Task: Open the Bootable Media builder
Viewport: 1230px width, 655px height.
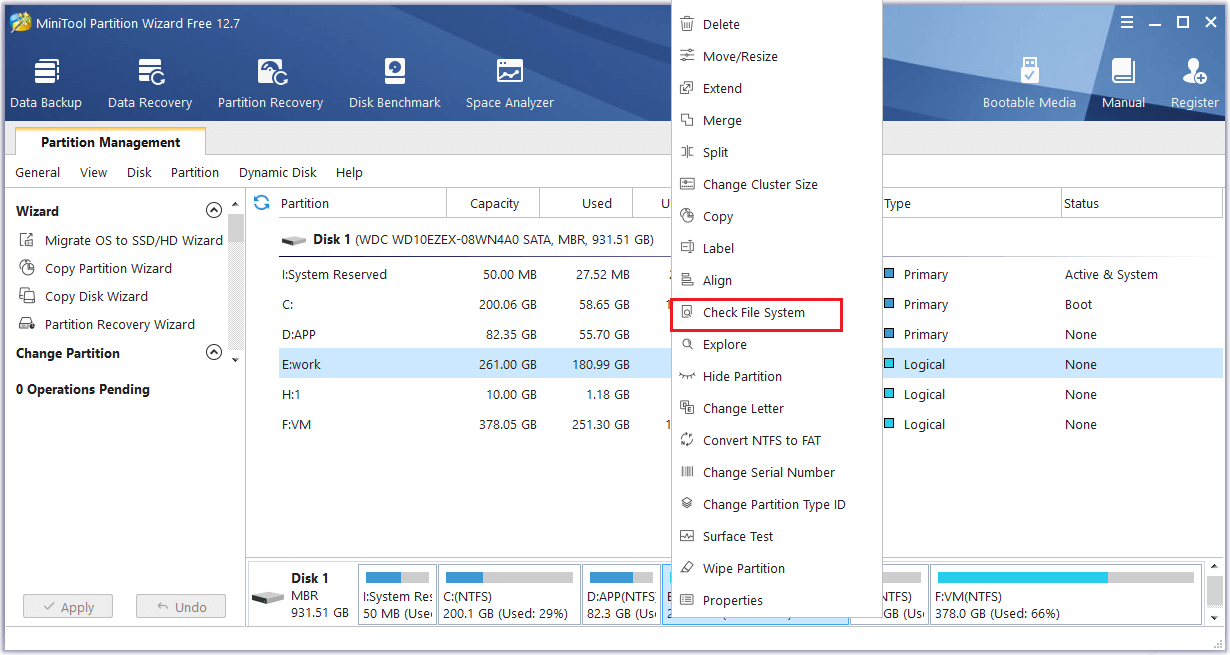Action: click(x=1029, y=83)
